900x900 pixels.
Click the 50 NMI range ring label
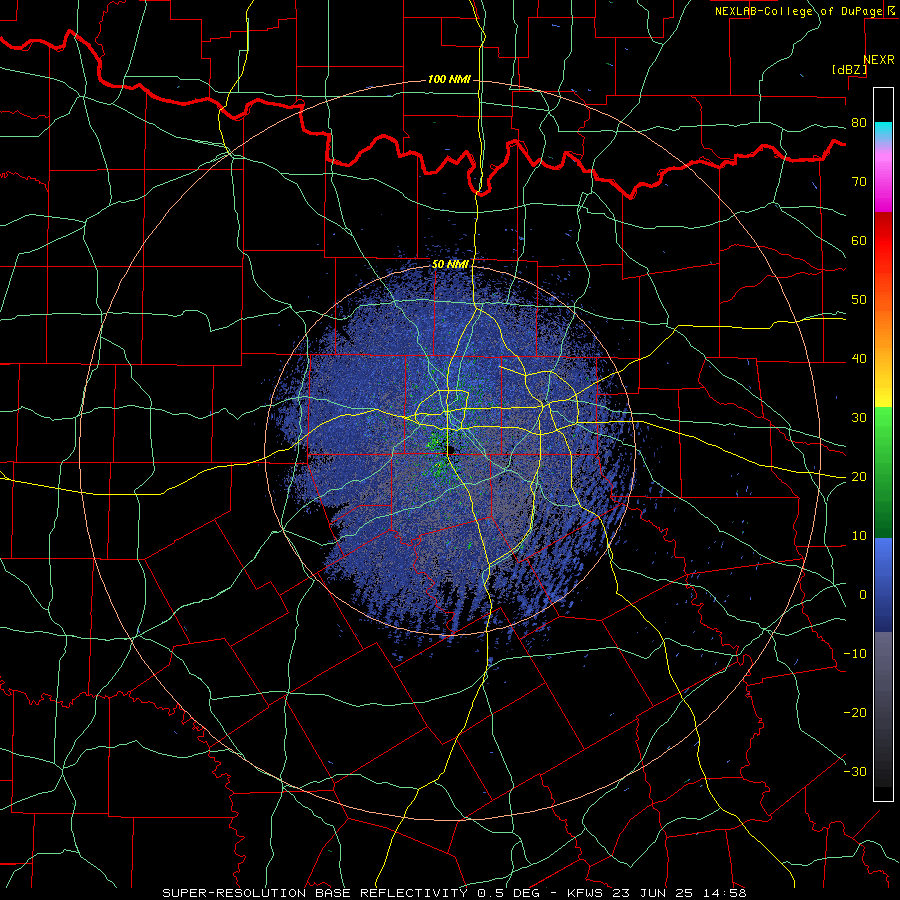point(450,265)
